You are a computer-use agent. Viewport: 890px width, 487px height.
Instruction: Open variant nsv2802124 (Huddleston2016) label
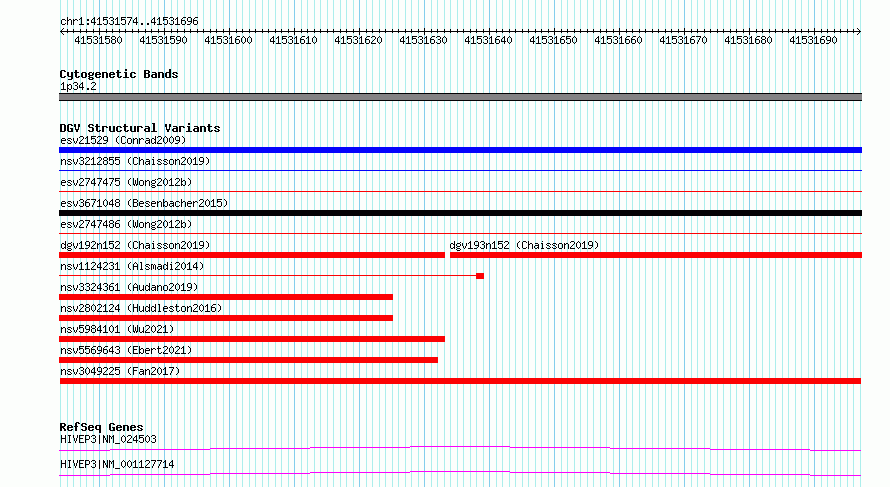click(x=141, y=308)
